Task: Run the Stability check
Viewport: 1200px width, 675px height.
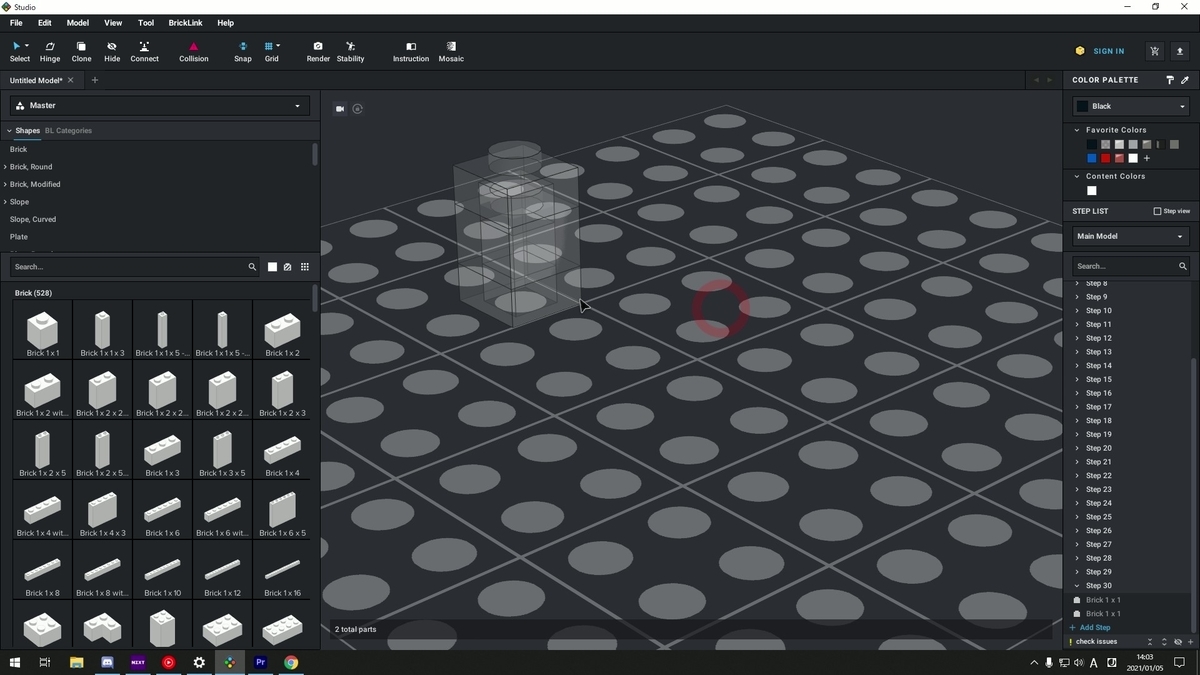Action: click(350, 52)
